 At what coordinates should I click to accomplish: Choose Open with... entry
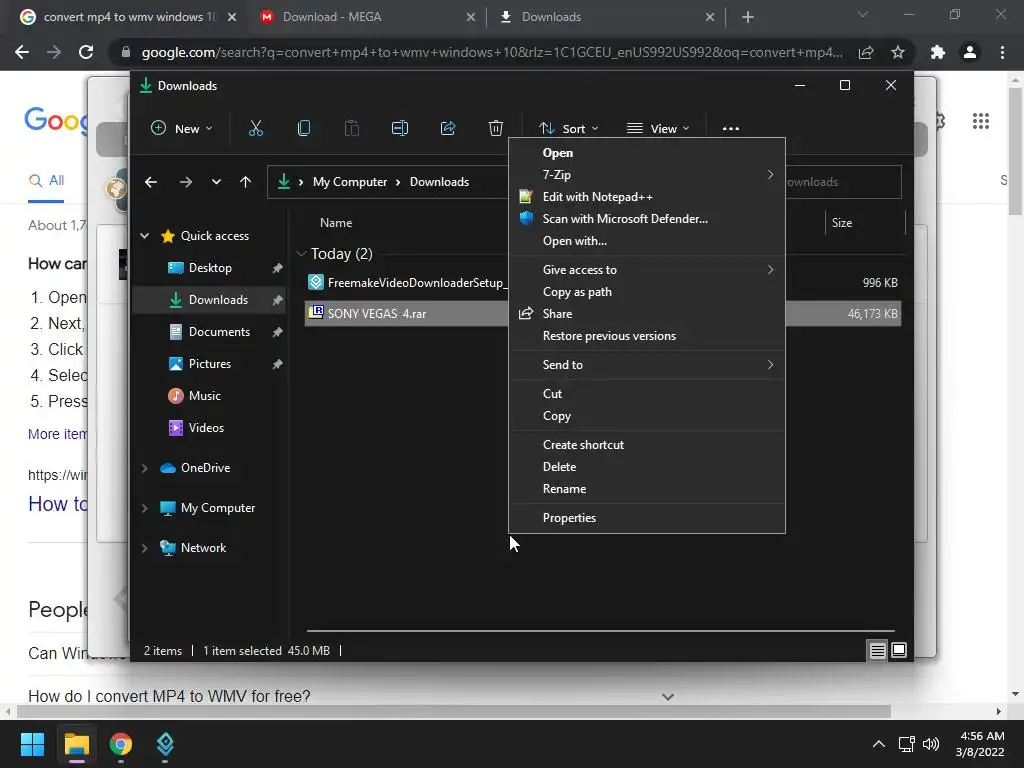647,241
